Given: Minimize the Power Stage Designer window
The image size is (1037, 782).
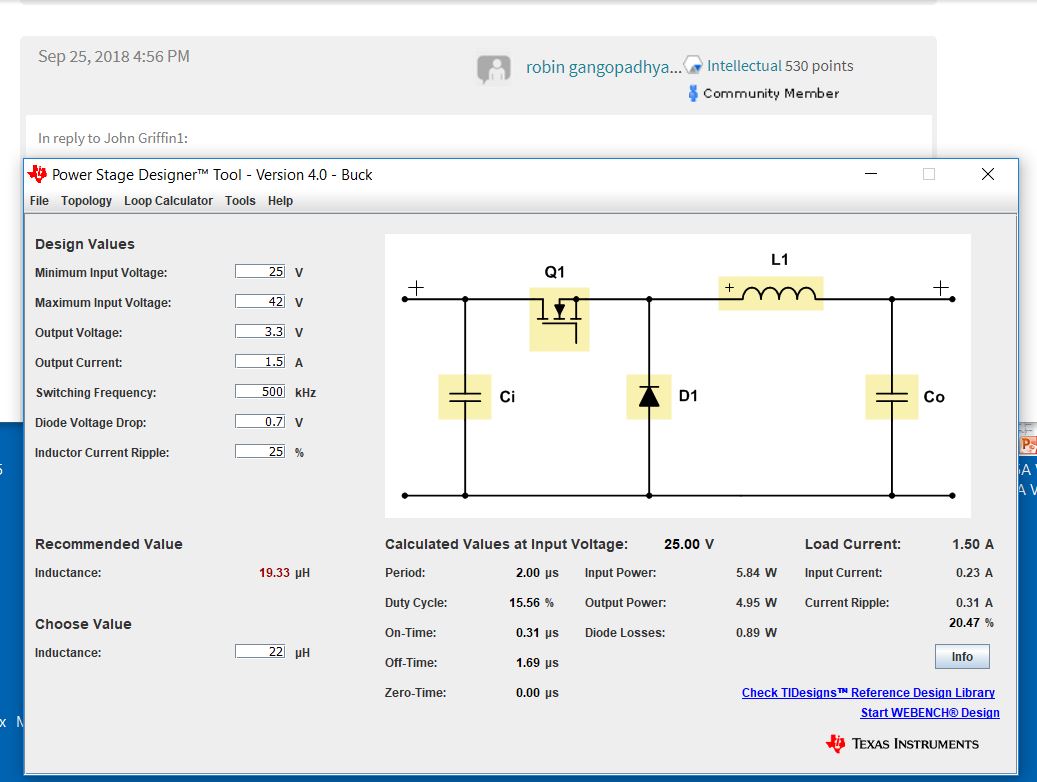Looking at the screenshot, I should (871, 174).
